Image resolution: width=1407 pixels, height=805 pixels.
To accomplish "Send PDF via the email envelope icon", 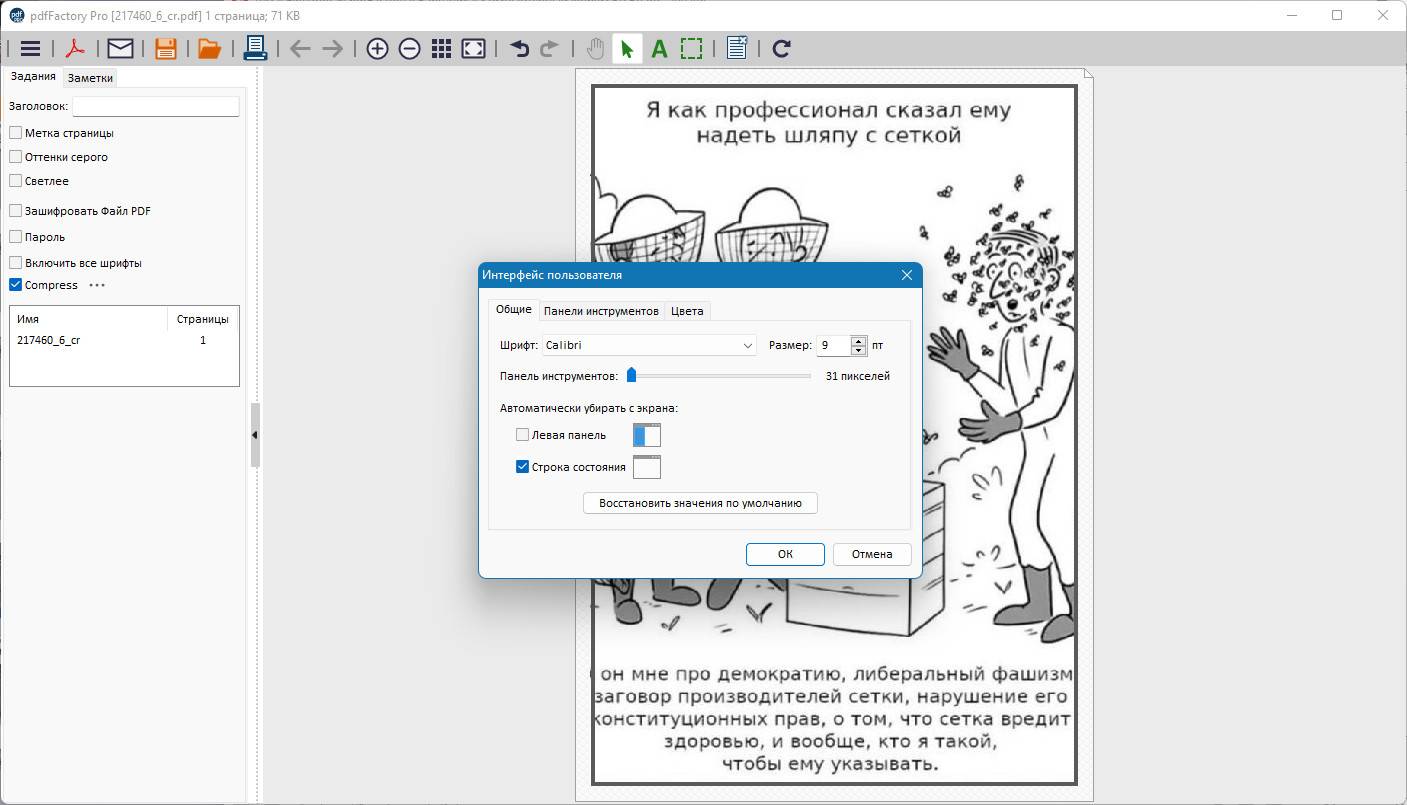I will (x=120, y=49).
